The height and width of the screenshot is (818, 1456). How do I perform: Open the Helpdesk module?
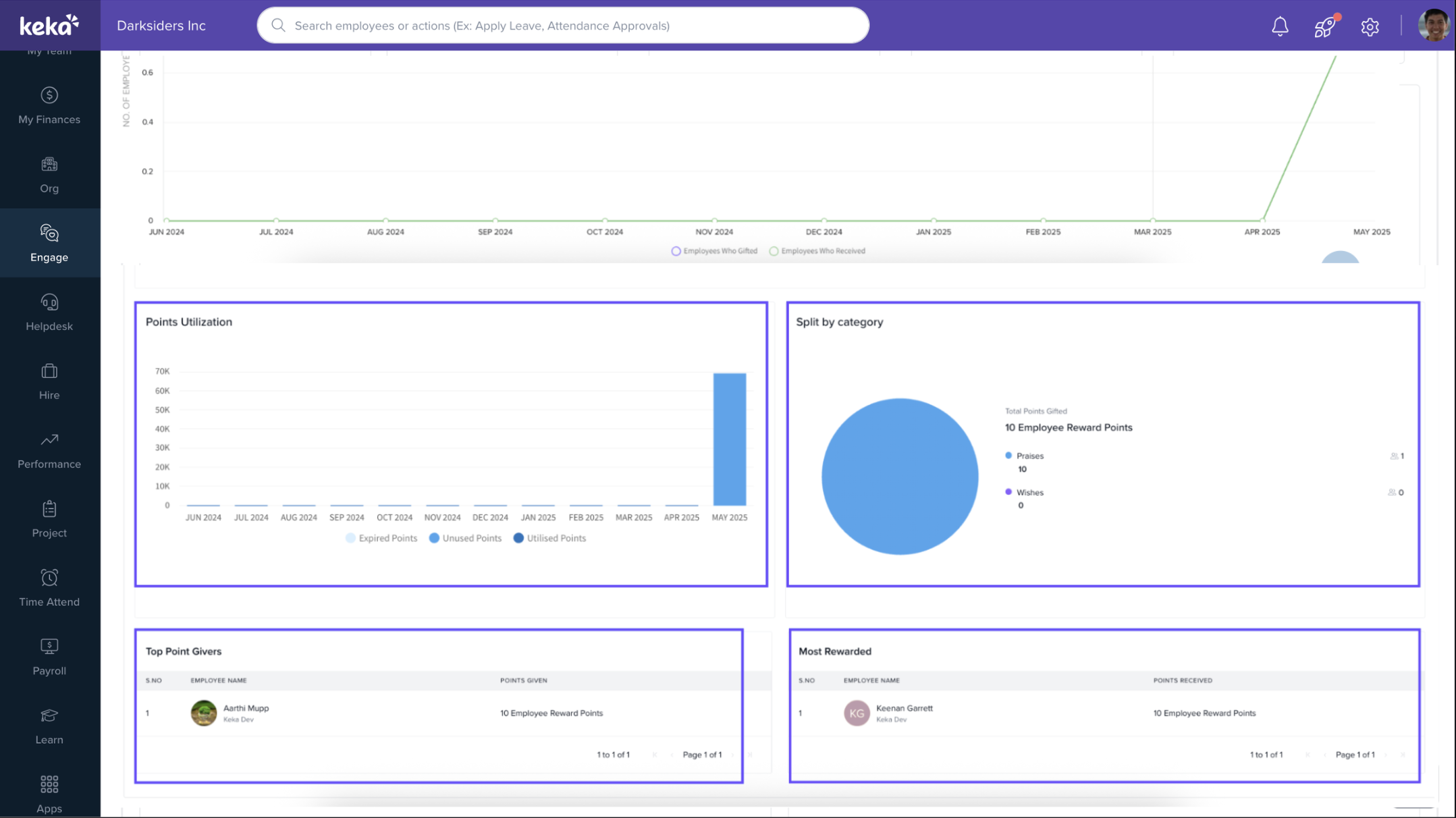pyautogui.click(x=49, y=312)
